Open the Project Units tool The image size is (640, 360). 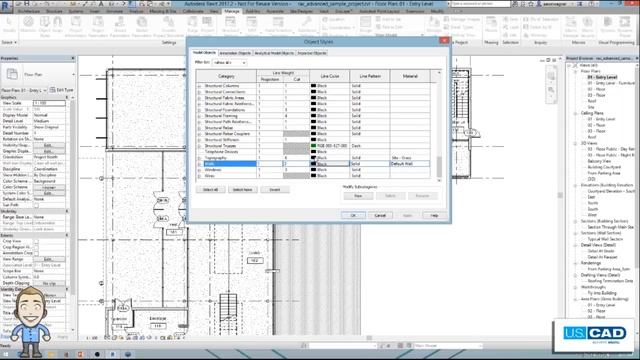[207, 25]
